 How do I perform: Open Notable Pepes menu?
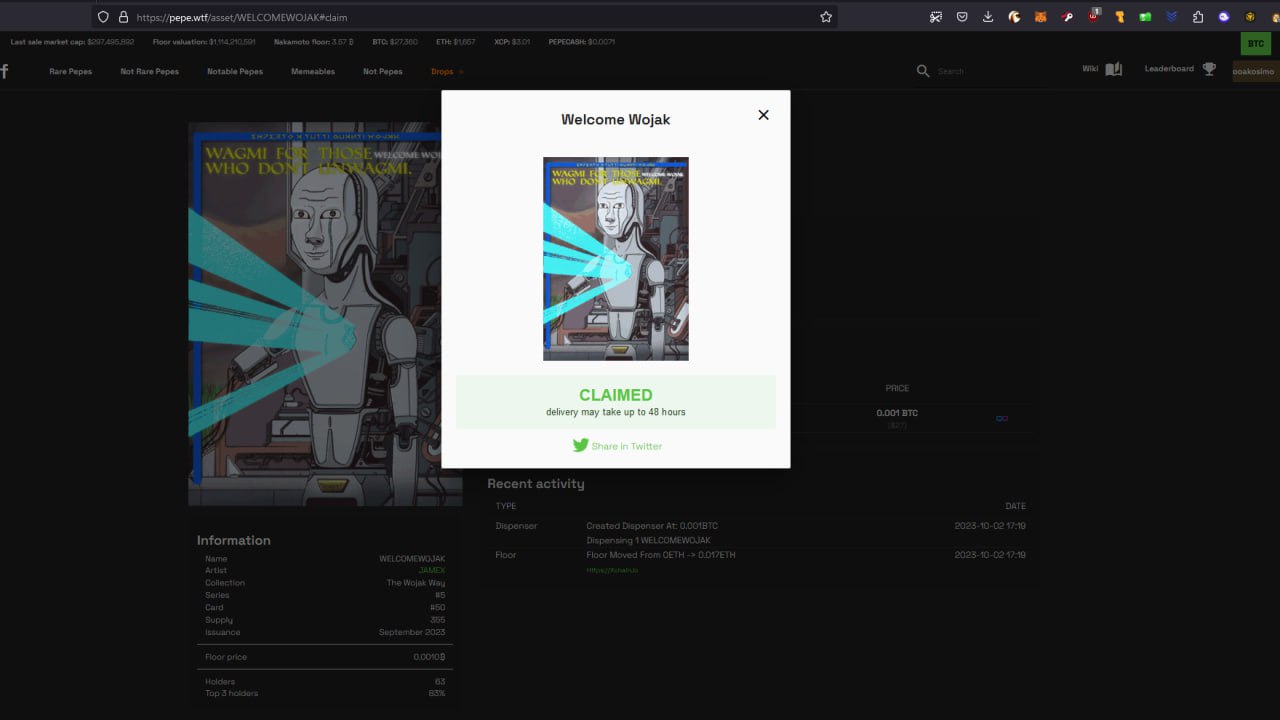coord(235,71)
